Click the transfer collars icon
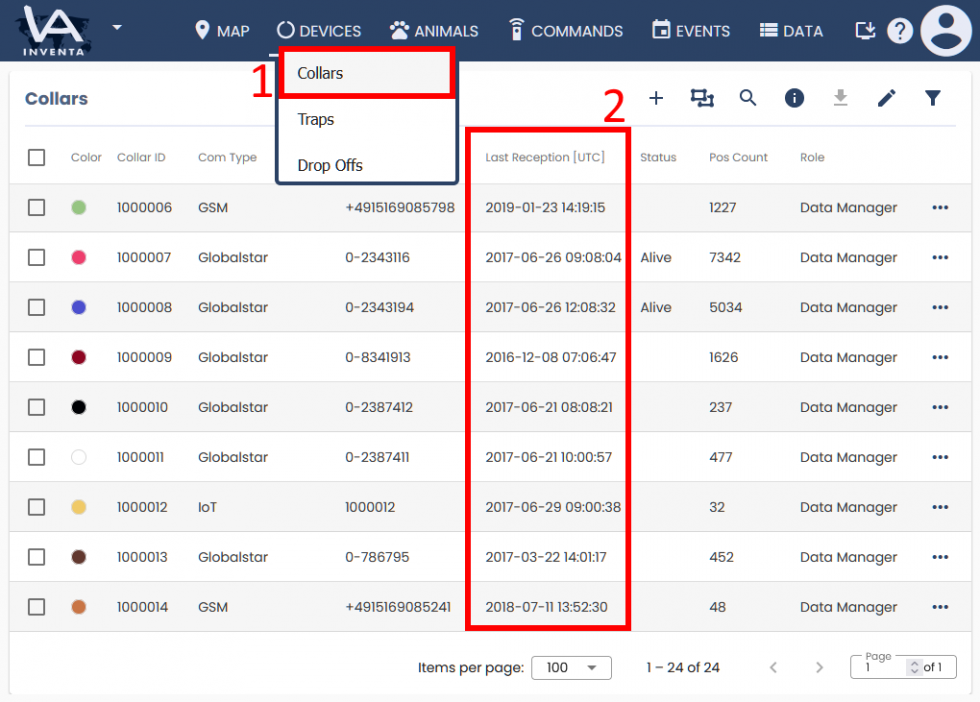Screen dimensions: 980x702 702,98
